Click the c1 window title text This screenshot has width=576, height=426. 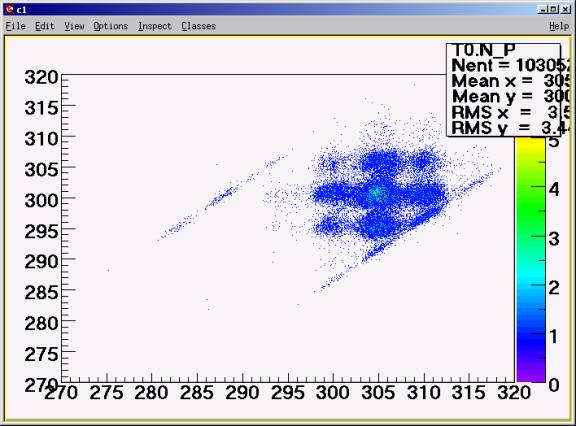tap(21, 10)
